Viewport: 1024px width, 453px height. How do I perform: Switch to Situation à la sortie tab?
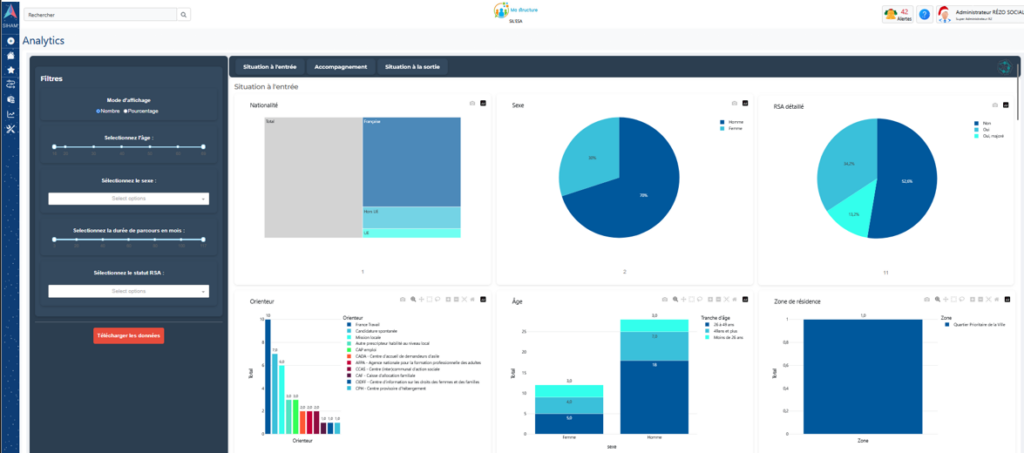tap(413, 67)
